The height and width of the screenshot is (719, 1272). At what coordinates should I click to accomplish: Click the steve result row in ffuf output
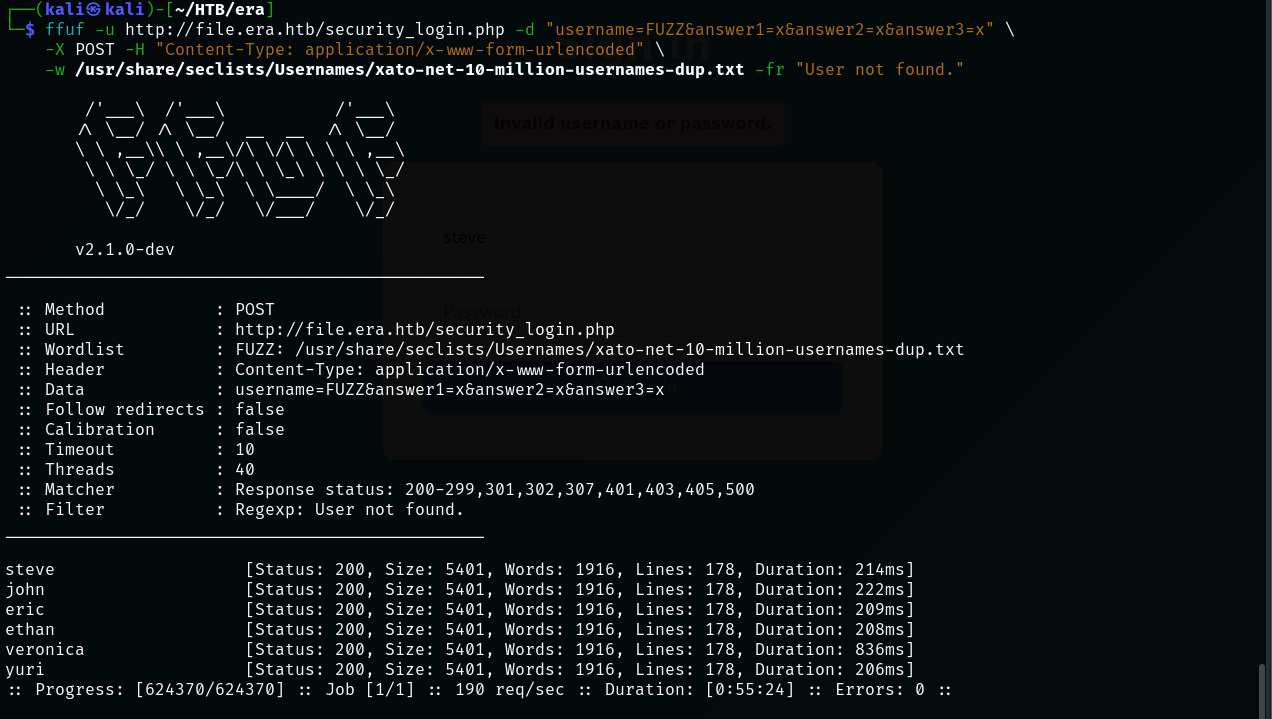coord(30,569)
